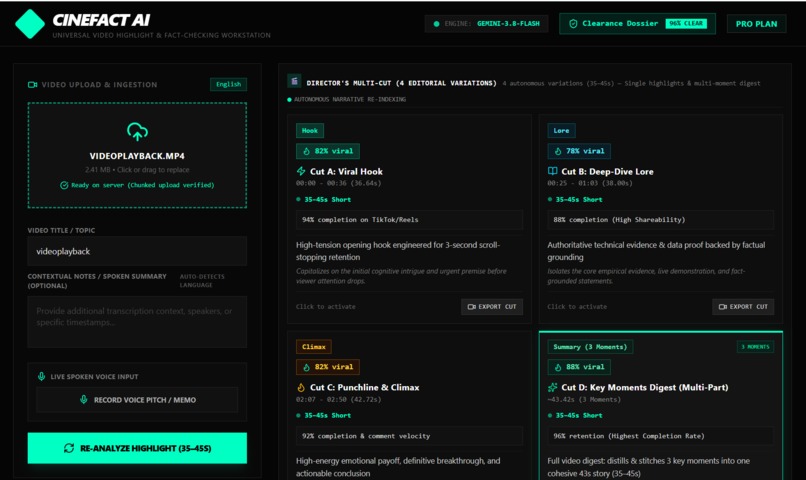
Task: Export Cut B Deep-Dive Lore
Action: [743, 307]
